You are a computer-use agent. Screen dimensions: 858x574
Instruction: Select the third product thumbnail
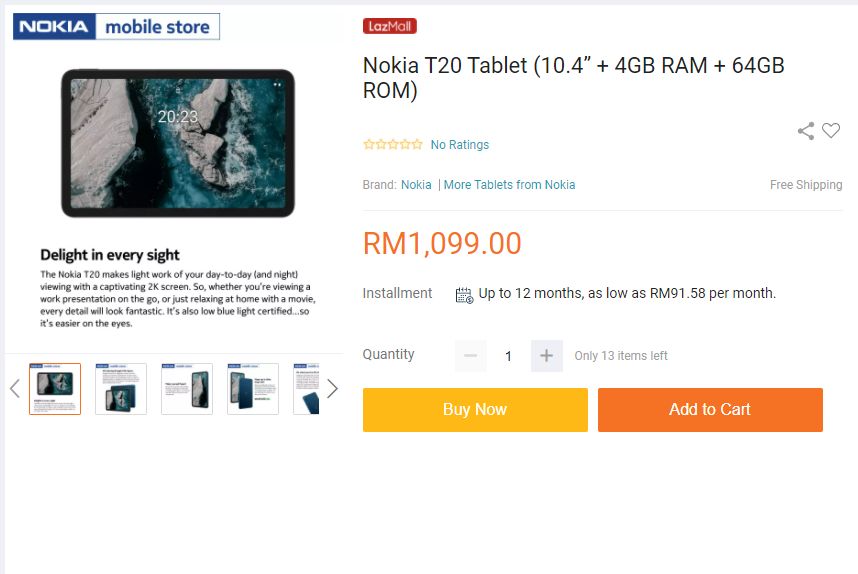[187, 389]
